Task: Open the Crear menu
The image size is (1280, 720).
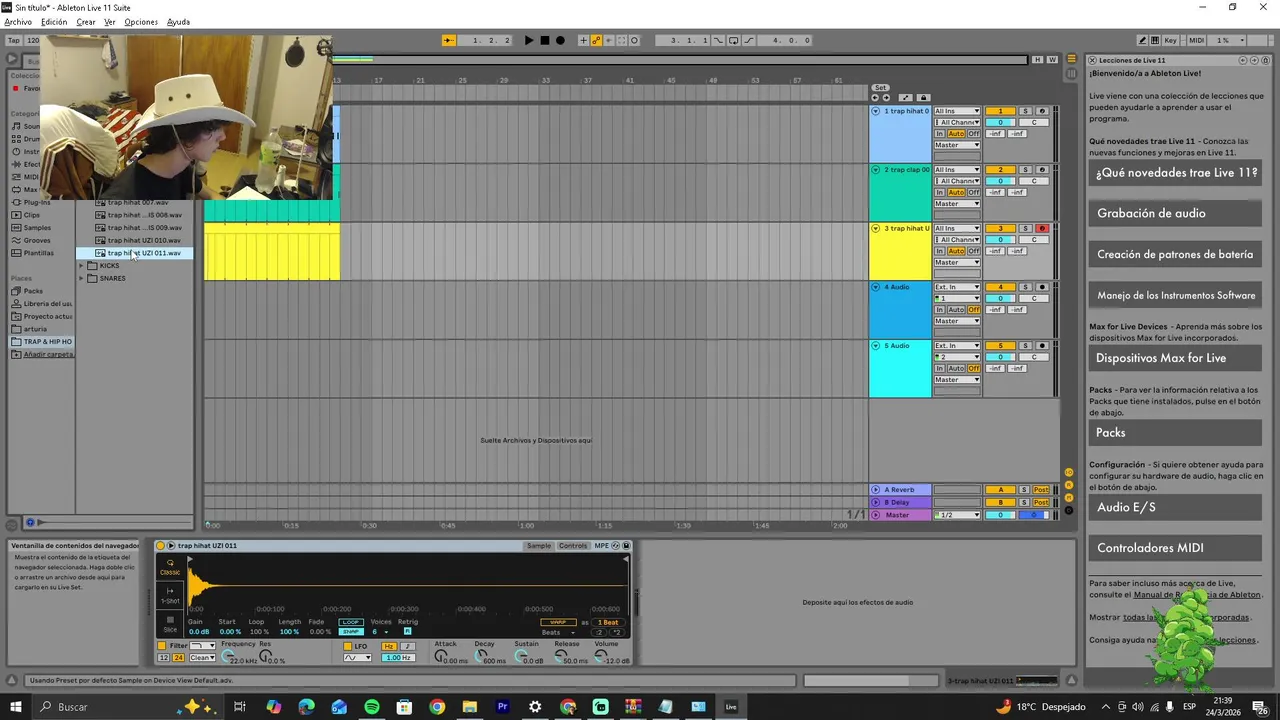Action: (86, 22)
